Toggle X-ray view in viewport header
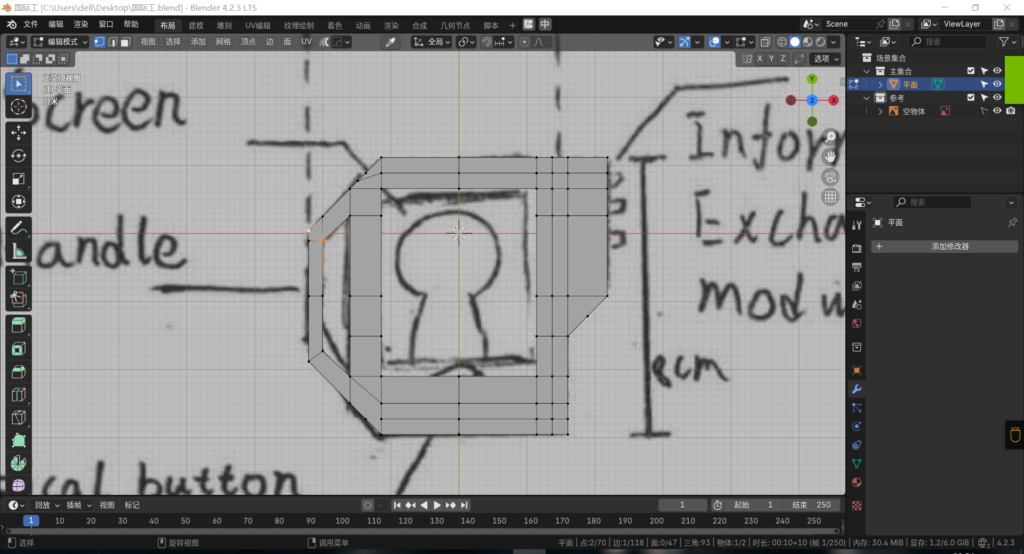The width and height of the screenshot is (1024, 554). [x=765, y=42]
